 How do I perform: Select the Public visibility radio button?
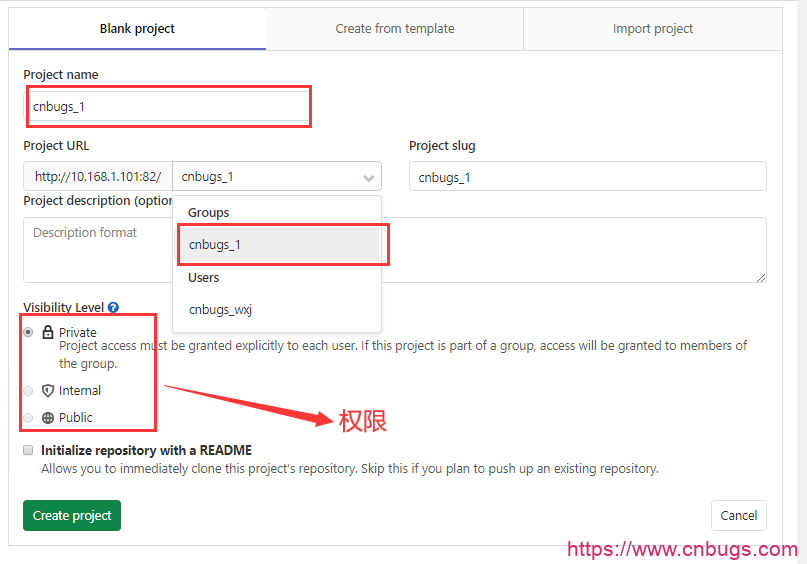click(x=28, y=418)
